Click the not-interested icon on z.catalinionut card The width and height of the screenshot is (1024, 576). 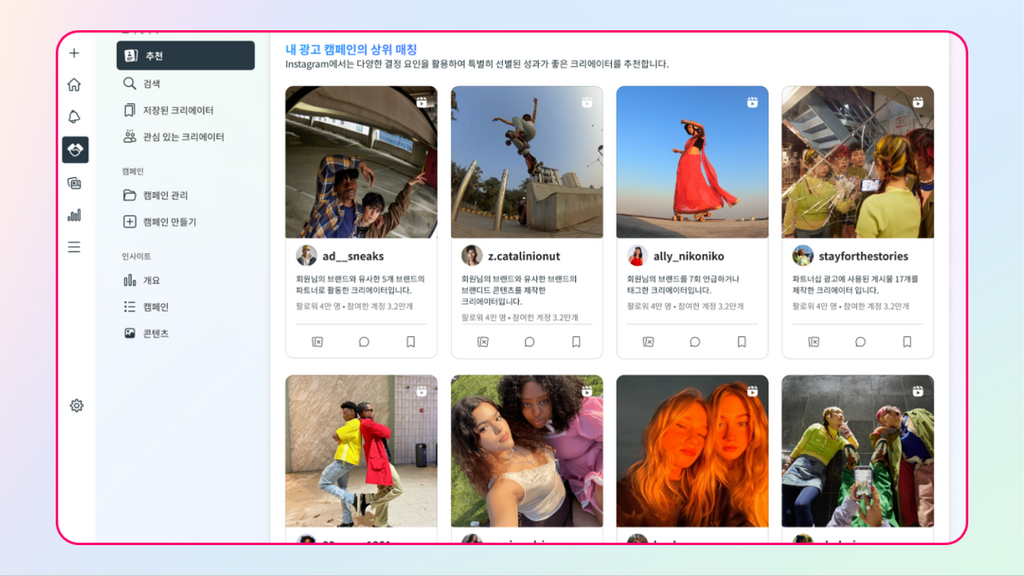[x=483, y=342]
